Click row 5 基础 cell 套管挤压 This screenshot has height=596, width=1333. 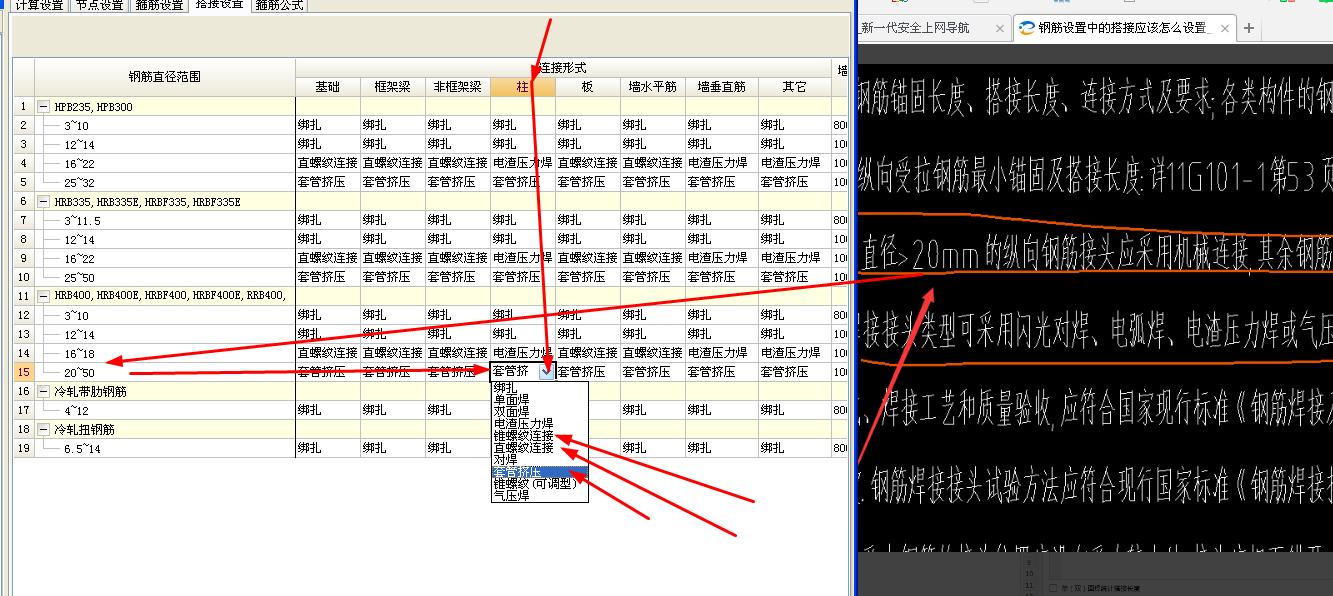click(328, 182)
